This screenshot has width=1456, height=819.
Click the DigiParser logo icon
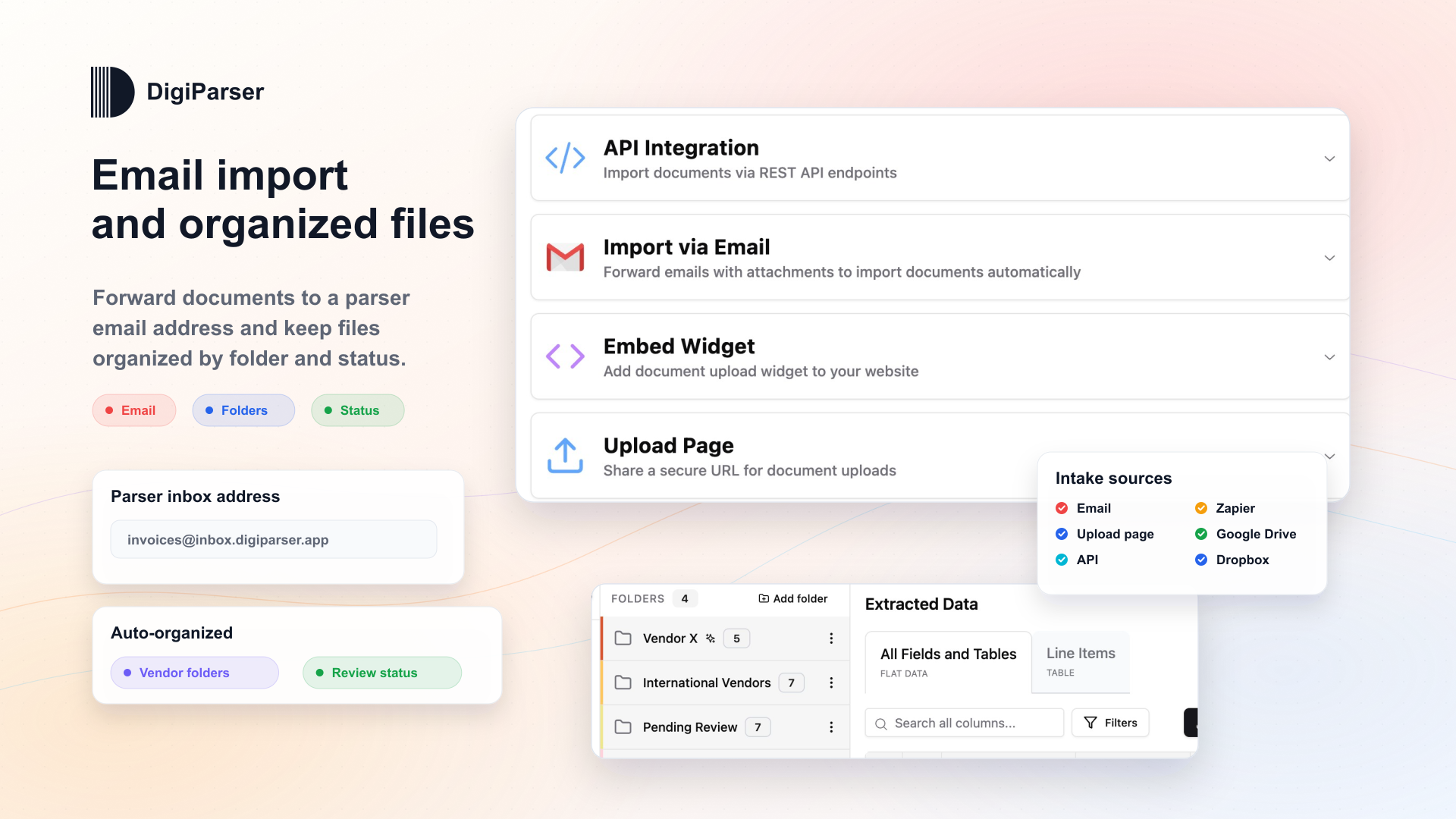112,92
